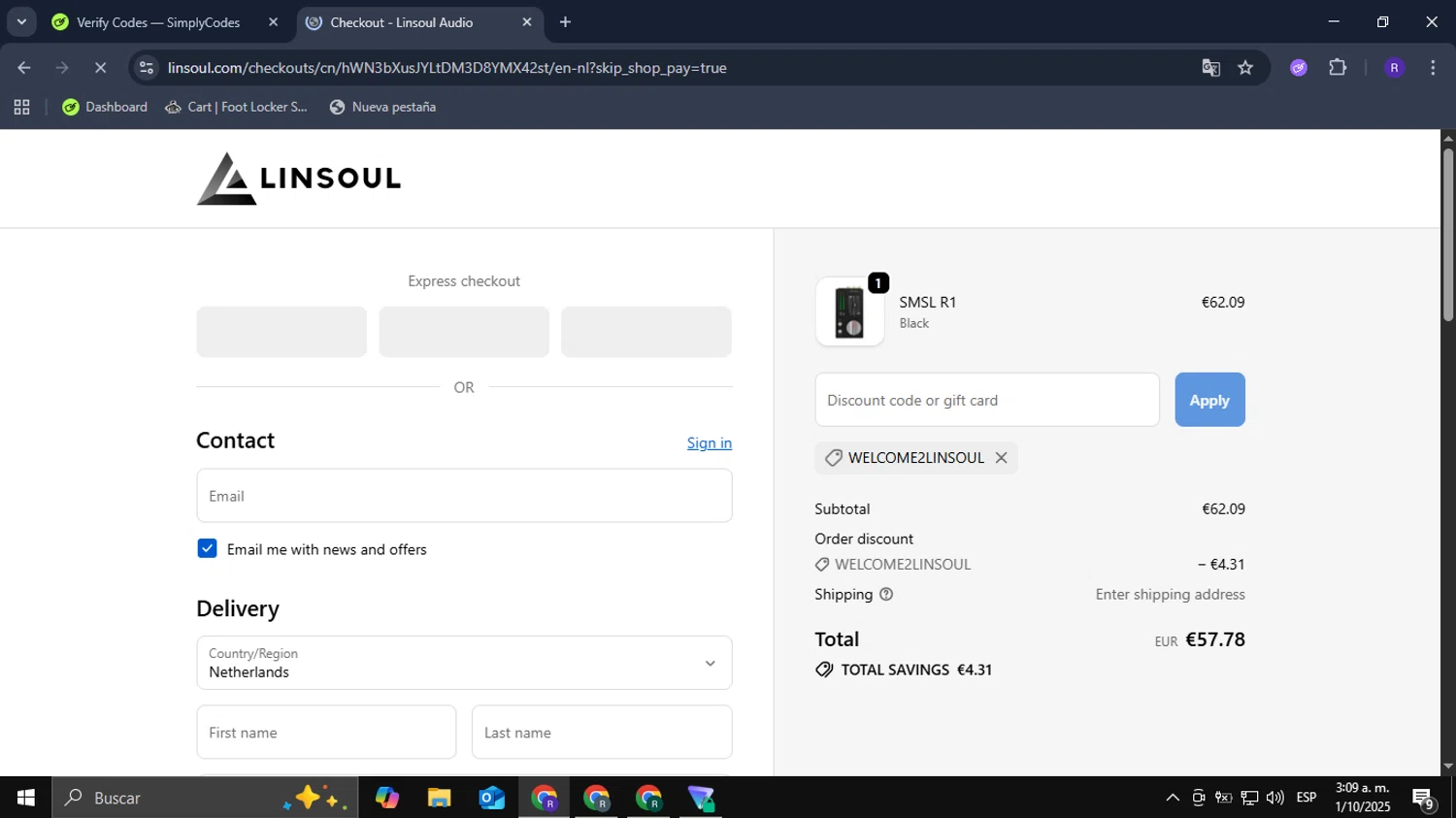The height and width of the screenshot is (818, 1456).
Task: Open Copilot from taskbar
Action: [x=387, y=798]
